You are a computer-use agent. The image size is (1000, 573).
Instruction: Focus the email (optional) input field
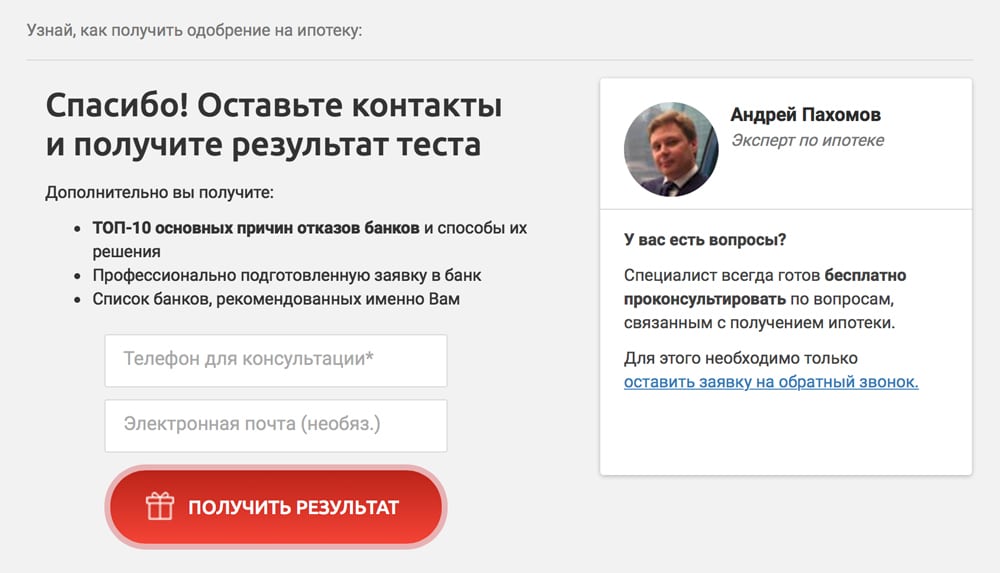pyautogui.click(x=275, y=425)
